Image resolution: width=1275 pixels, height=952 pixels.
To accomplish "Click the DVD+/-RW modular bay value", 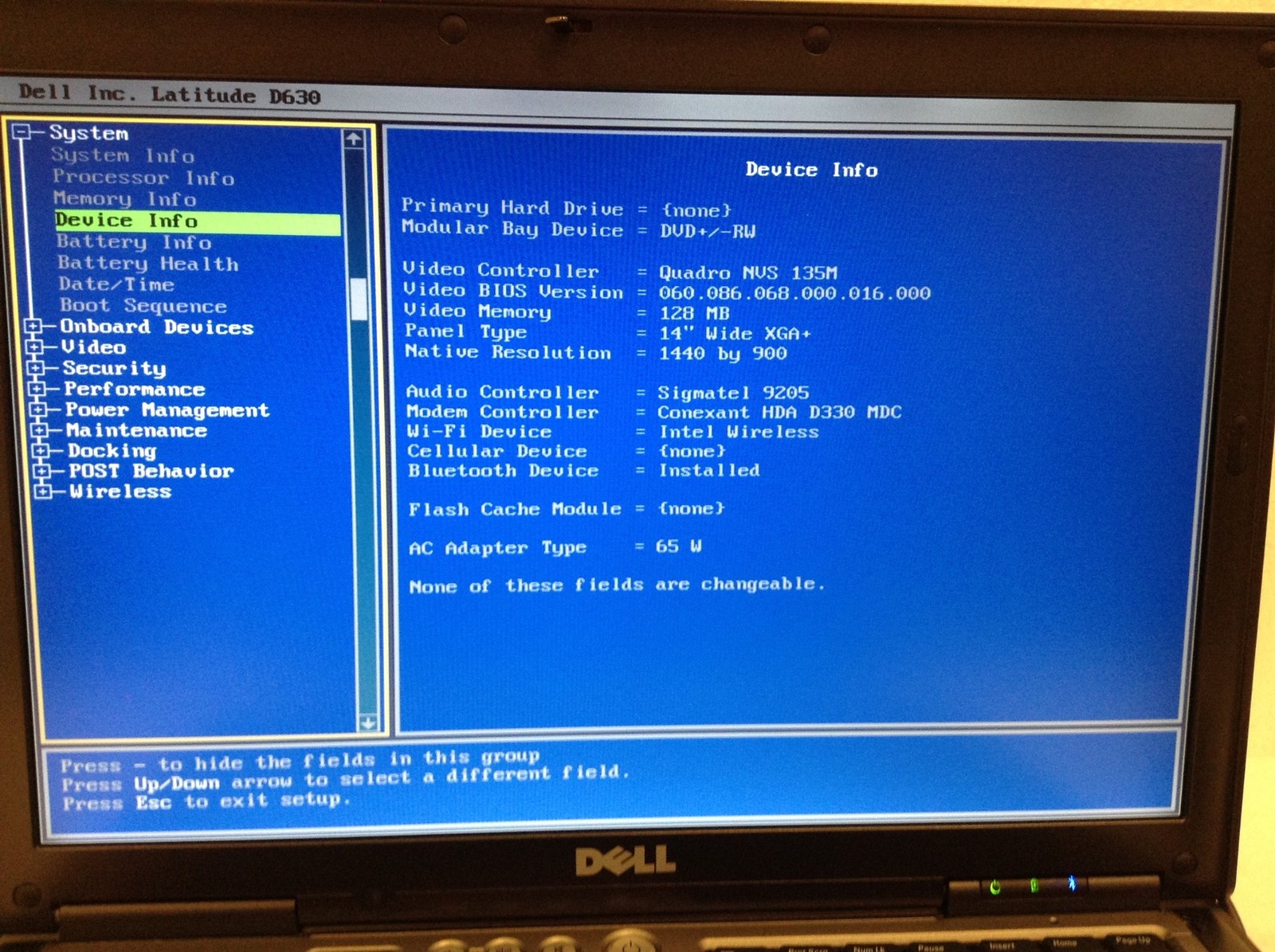I will (x=708, y=231).
